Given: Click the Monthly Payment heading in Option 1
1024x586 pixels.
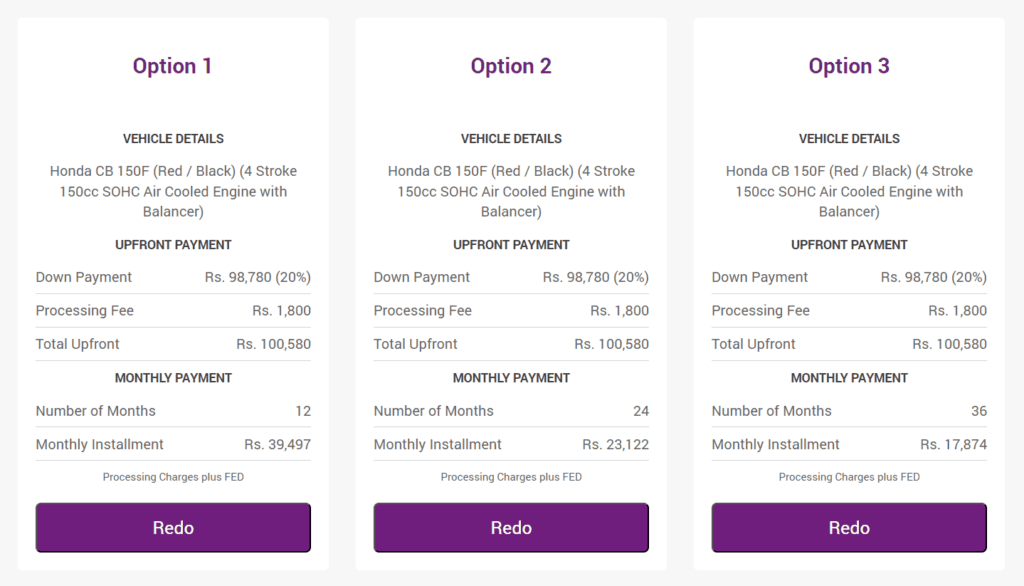Looking at the screenshot, I should point(173,378).
